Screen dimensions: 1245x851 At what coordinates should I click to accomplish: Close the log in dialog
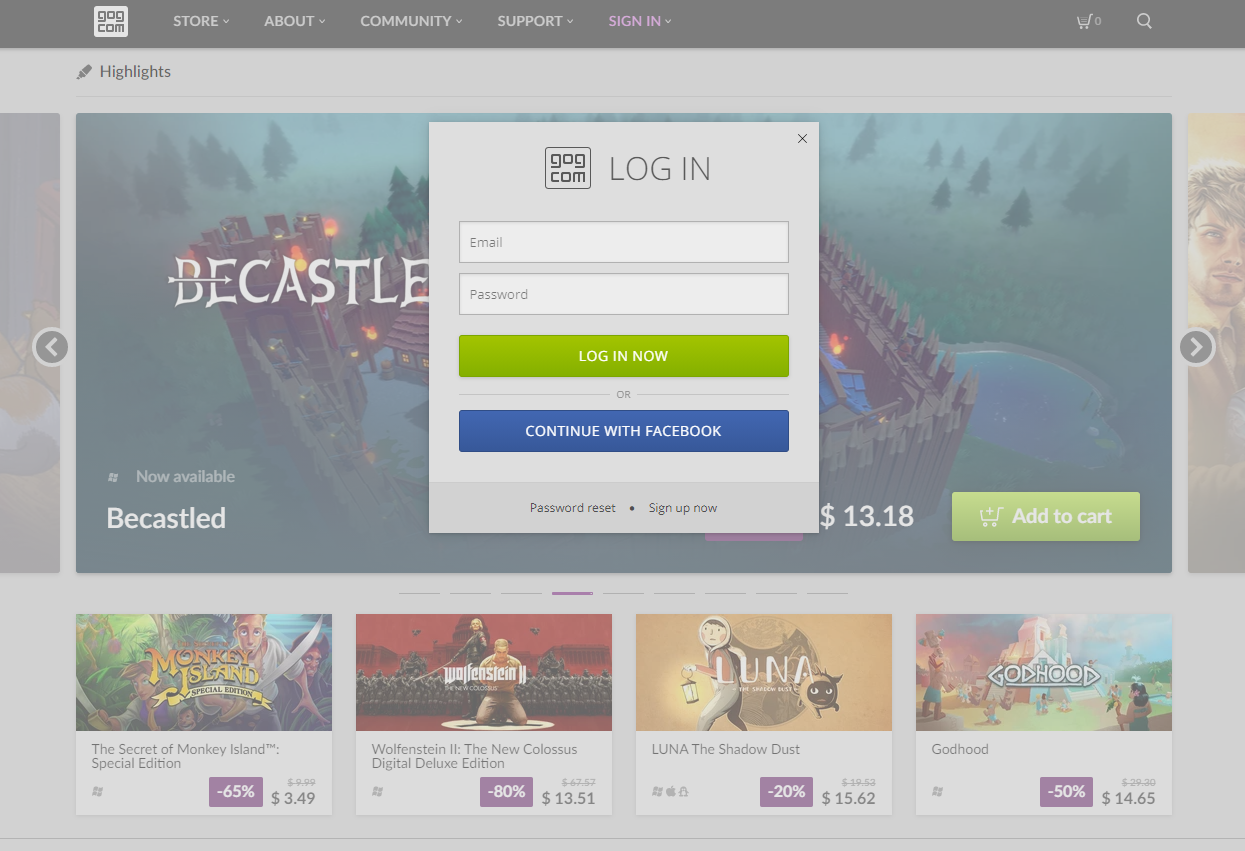[802, 139]
